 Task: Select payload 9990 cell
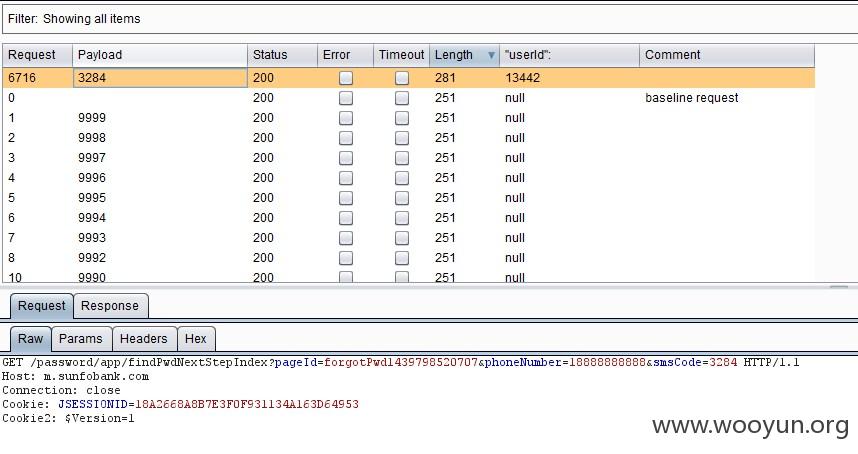pyautogui.click(x=160, y=276)
